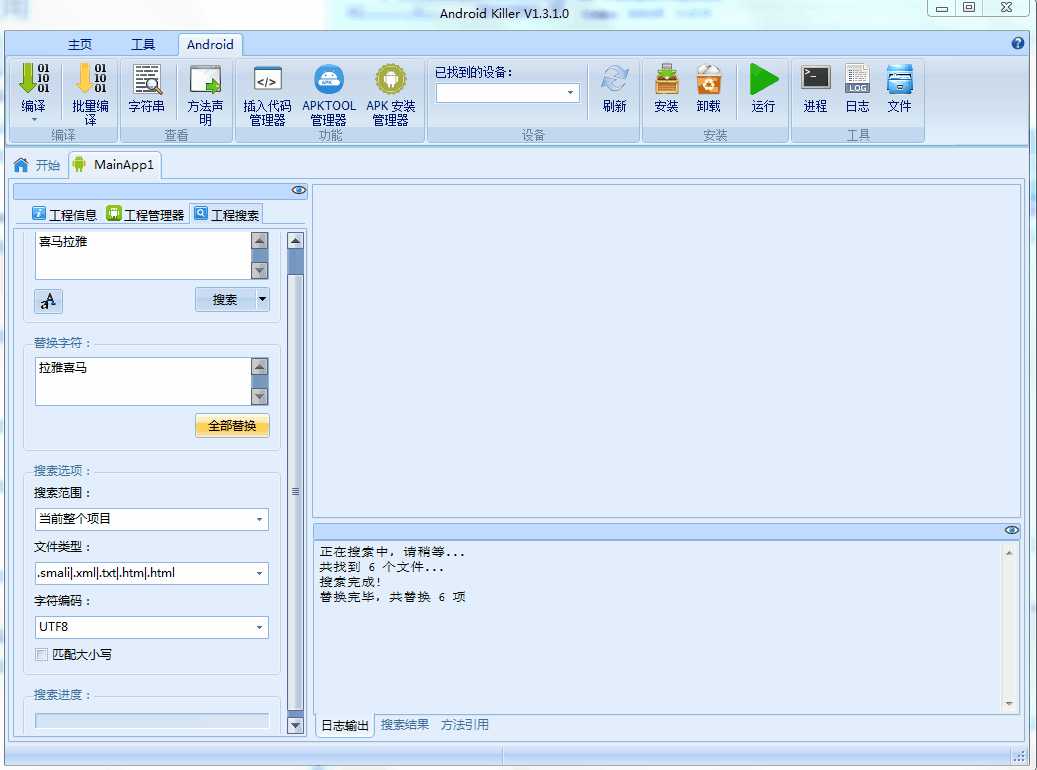Select the Android ribbon tab
The height and width of the screenshot is (770, 1037).
tap(210, 44)
